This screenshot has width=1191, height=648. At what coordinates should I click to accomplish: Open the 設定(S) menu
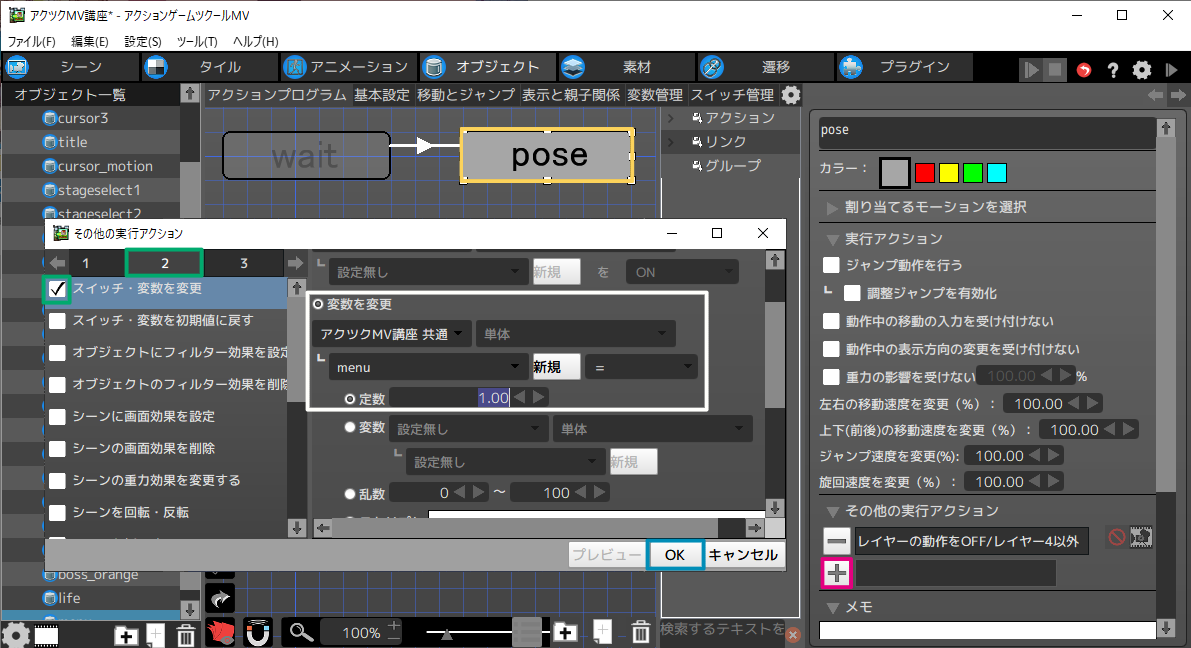coord(143,41)
